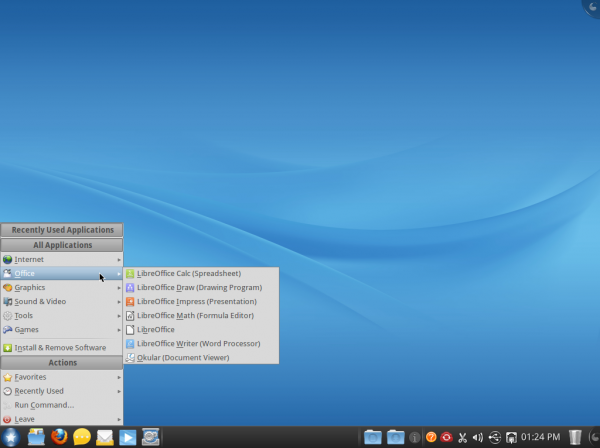This screenshot has width=600, height=448.
Task: Click the grey info icon in tray
Action: point(414,437)
